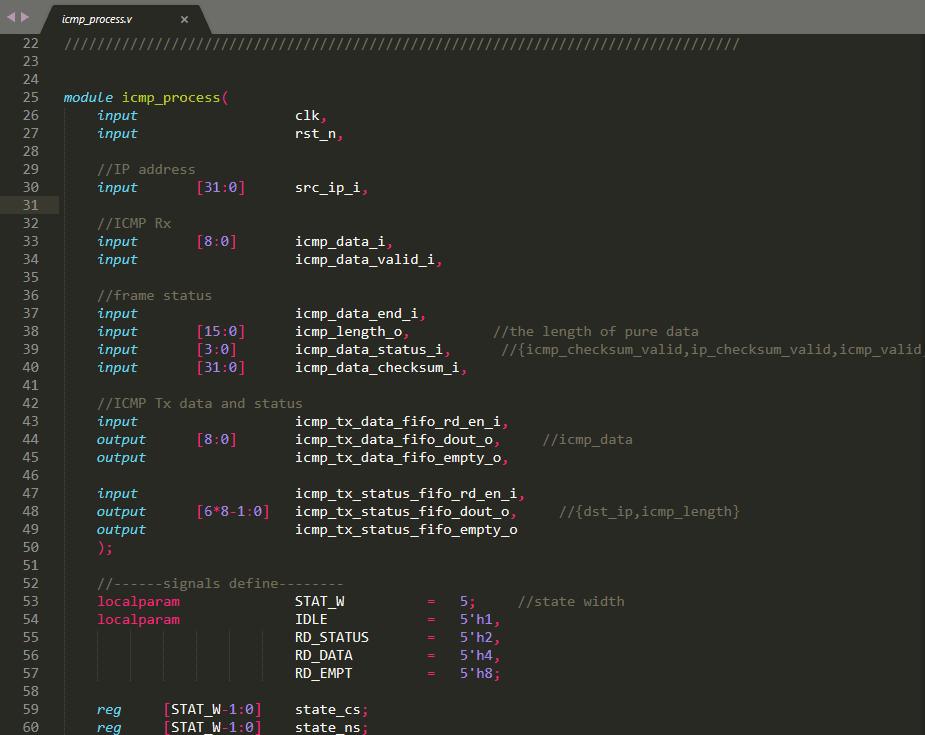Click the //state width comment
Screen dimensions: 925x735
pyautogui.click(x=571, y=601)
